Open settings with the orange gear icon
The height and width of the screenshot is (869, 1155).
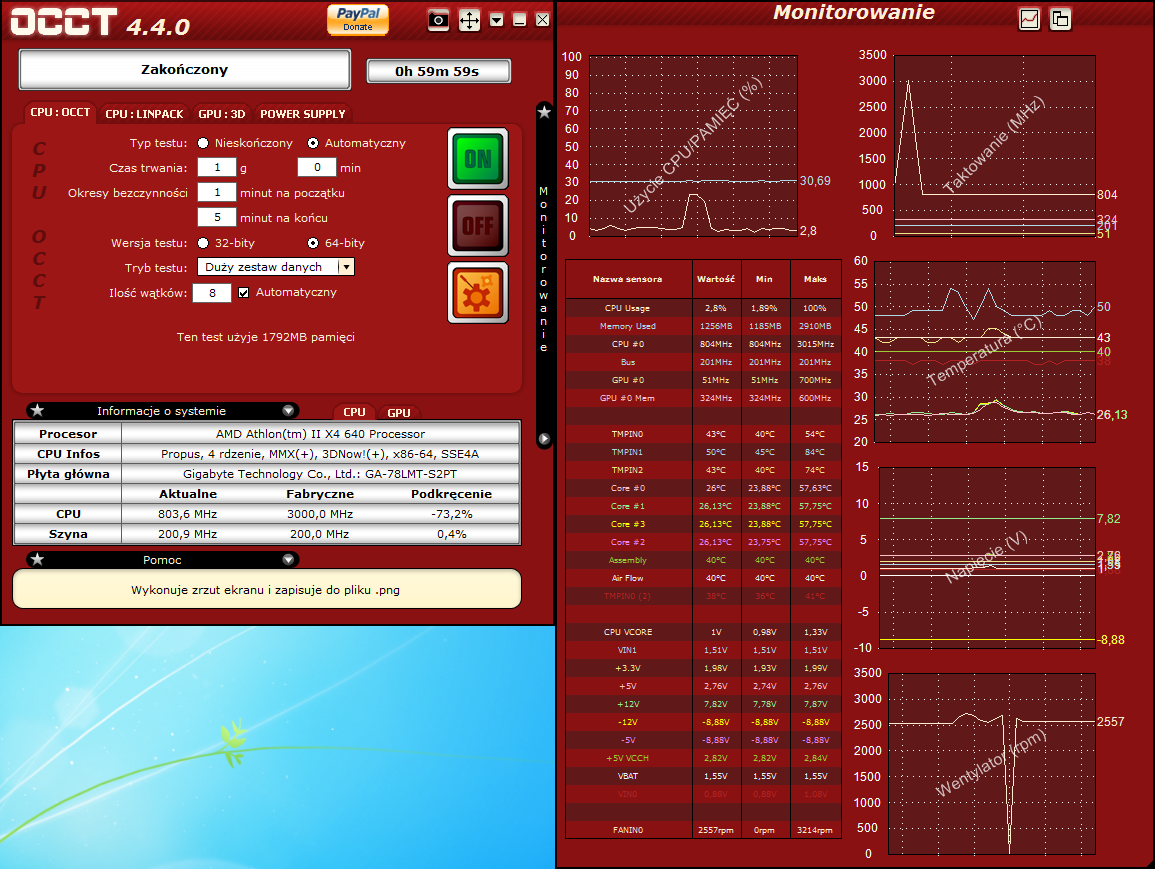478,293
